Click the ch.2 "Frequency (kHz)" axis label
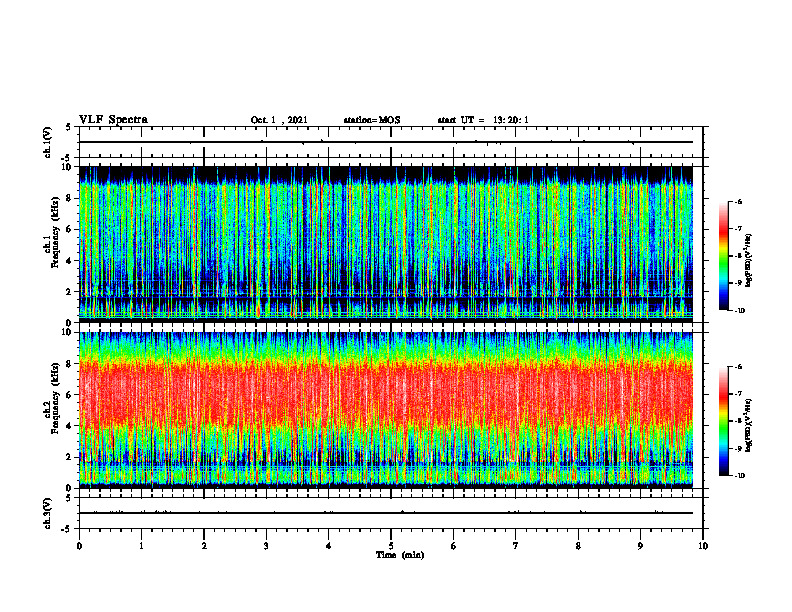The image size is (792, 612). (55, 399)
